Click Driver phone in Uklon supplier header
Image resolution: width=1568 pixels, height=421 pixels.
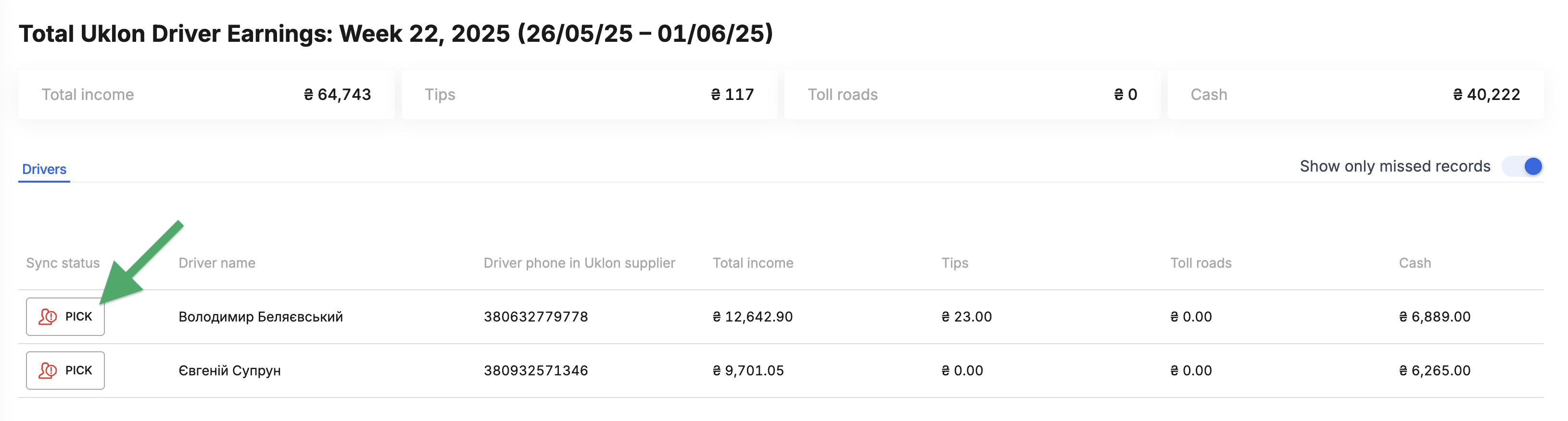580,263
